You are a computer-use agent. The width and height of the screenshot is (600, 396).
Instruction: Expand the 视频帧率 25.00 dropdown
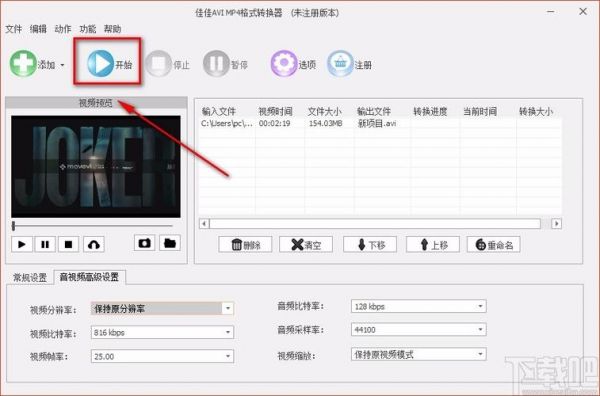click(162, 356)
